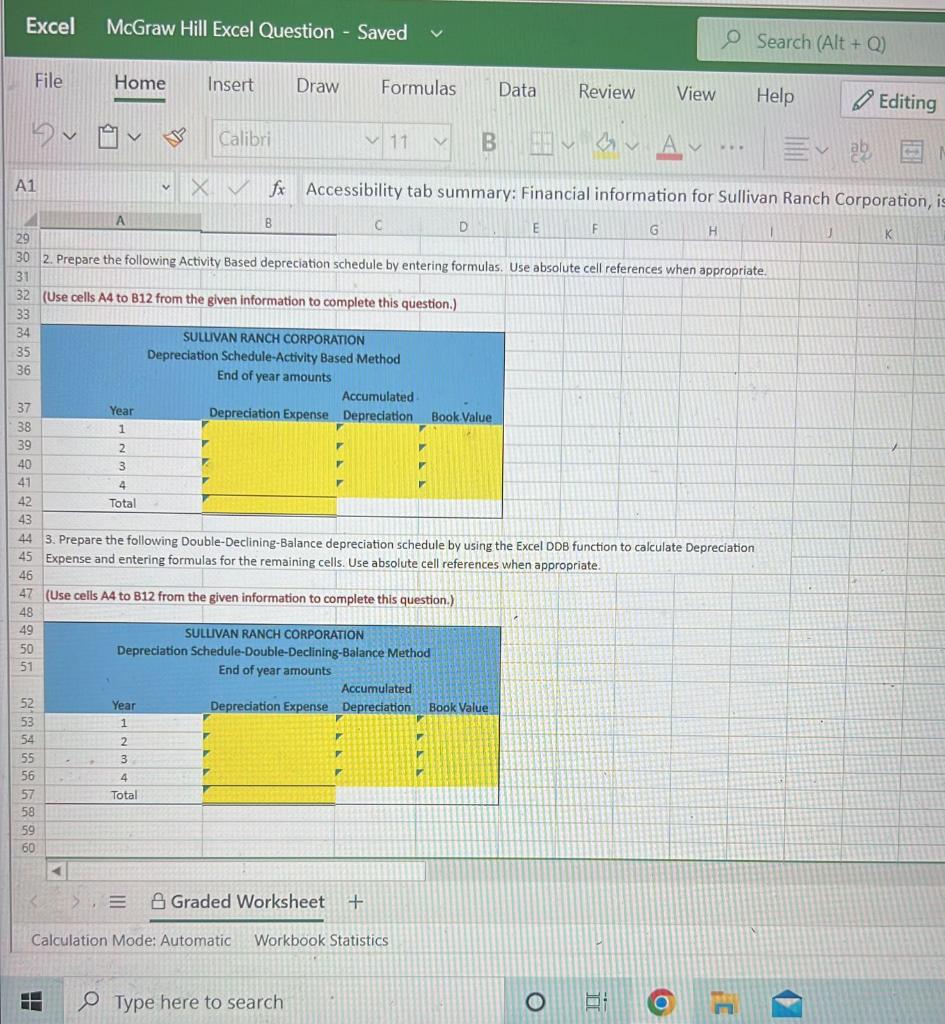The width and height of the screenshot is (945, 1024).
Task: Switch to the Home tab
Action: (140, 83)
